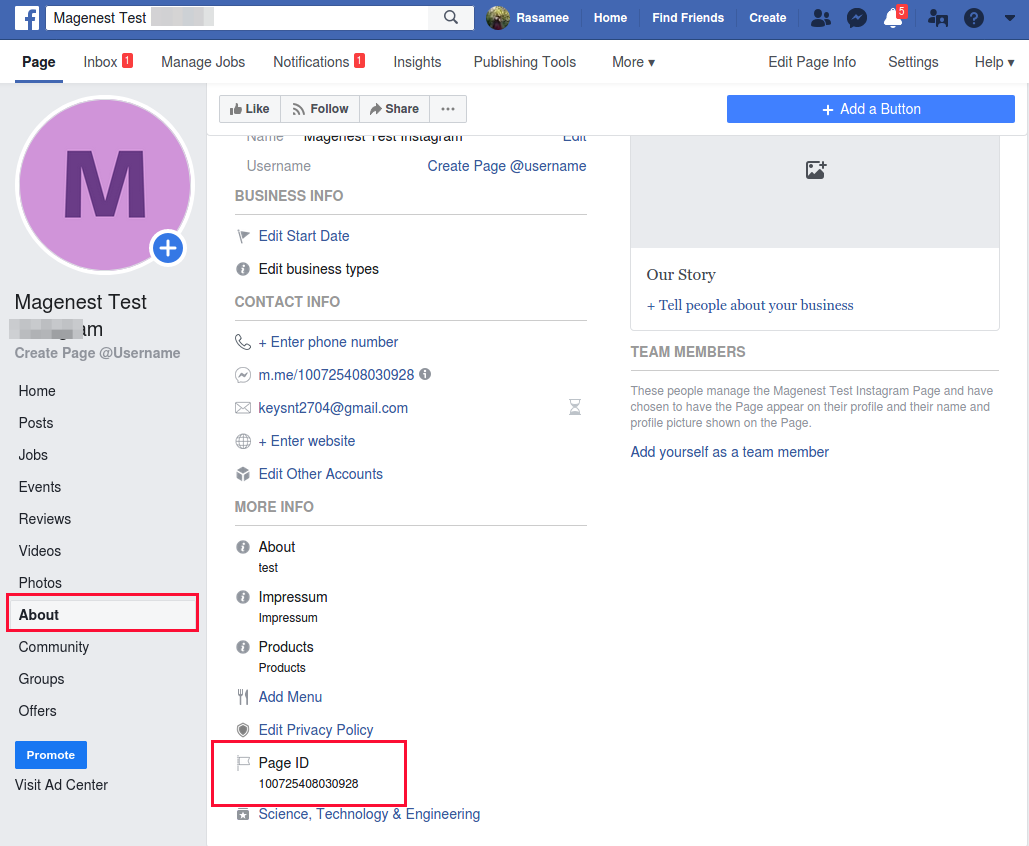The height and width of the screenshot is (846, 1029).
Task: Select Community in the left sidebar
Action: [x=54, y=647]
